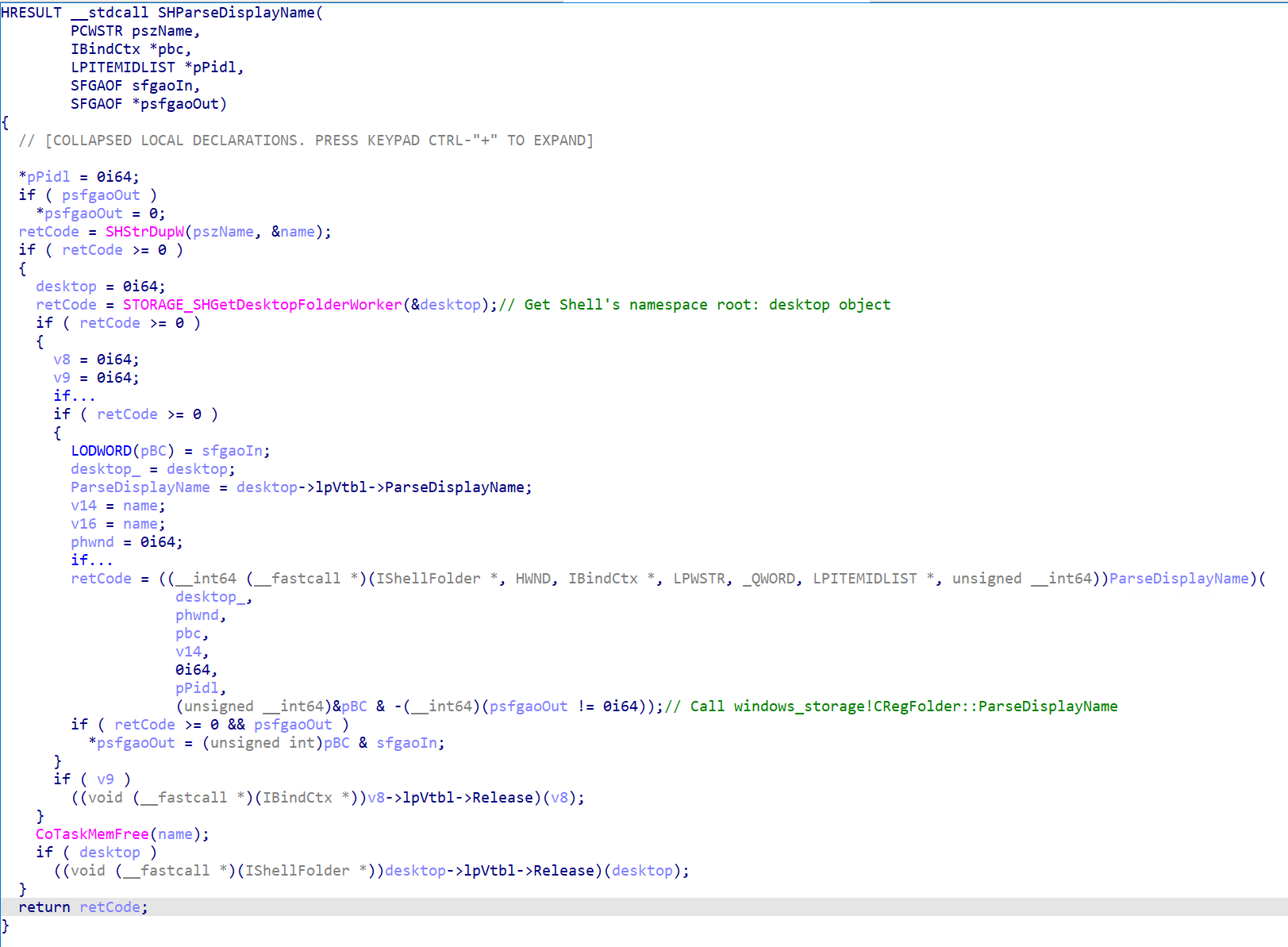Click variable v16 in its assignment line
Viewport: 1288px width, 947px height.
coord(83,524)
